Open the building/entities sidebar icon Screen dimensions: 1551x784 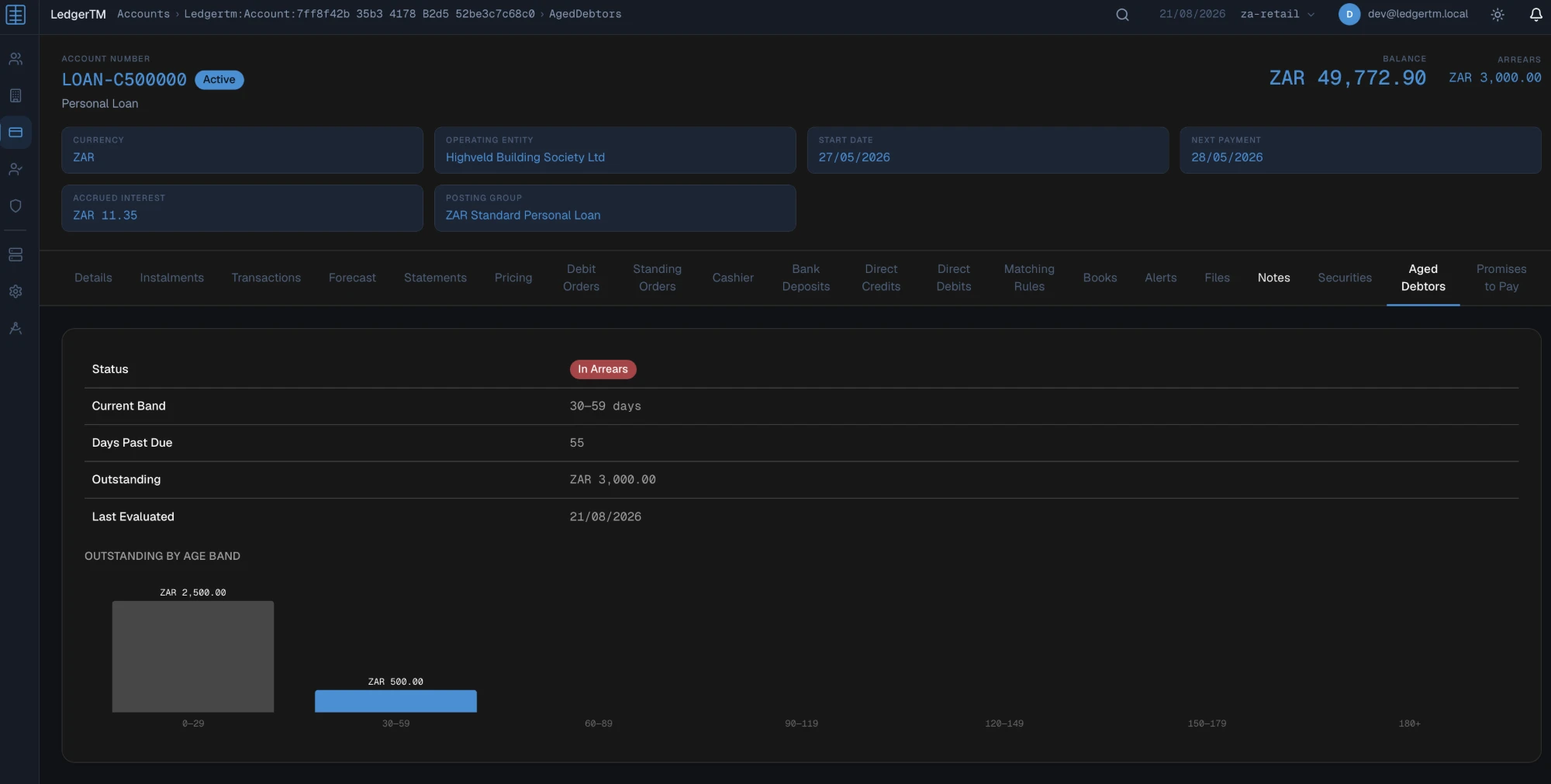click(16, 95)
